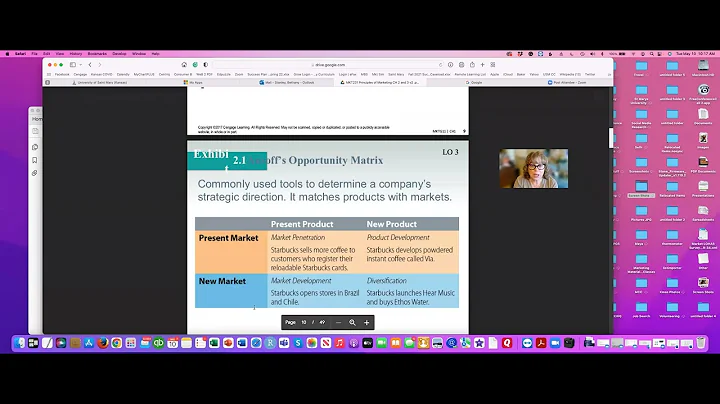Open the sidebar options dropdown arrow
Viewport: 720px width, 404px height.
click(80, 65)
